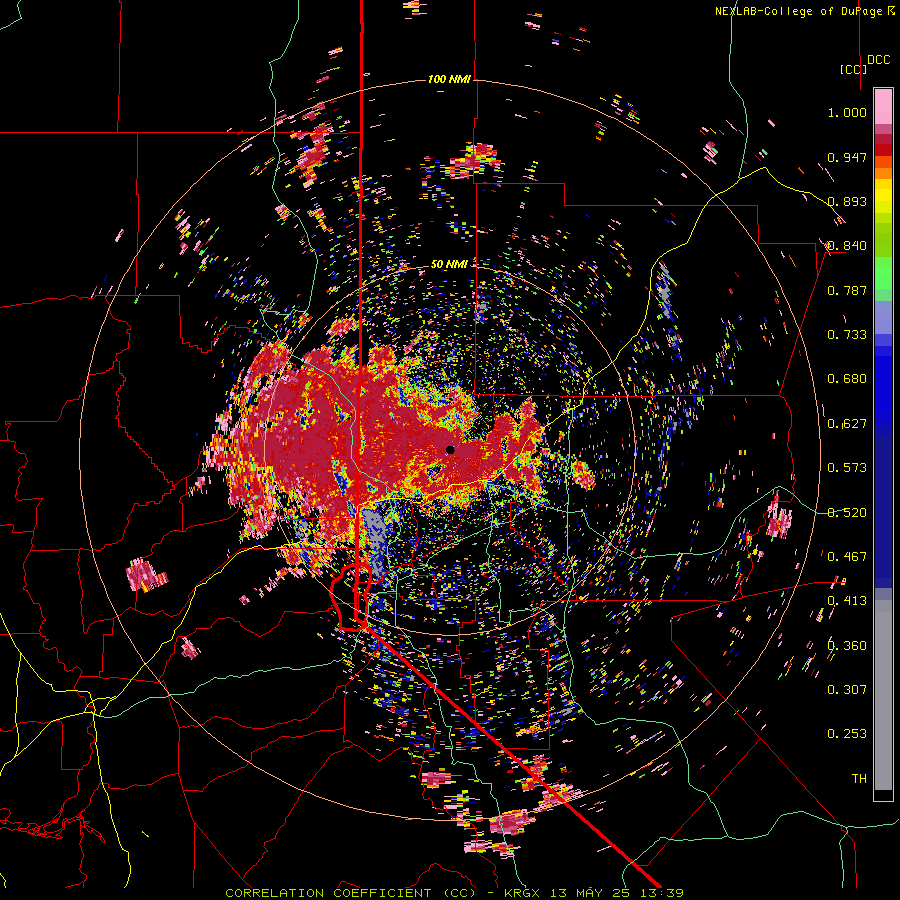This screenshot has height=900, width=900.
Task: Click the 0.840 color scale value
Action: 847,246
